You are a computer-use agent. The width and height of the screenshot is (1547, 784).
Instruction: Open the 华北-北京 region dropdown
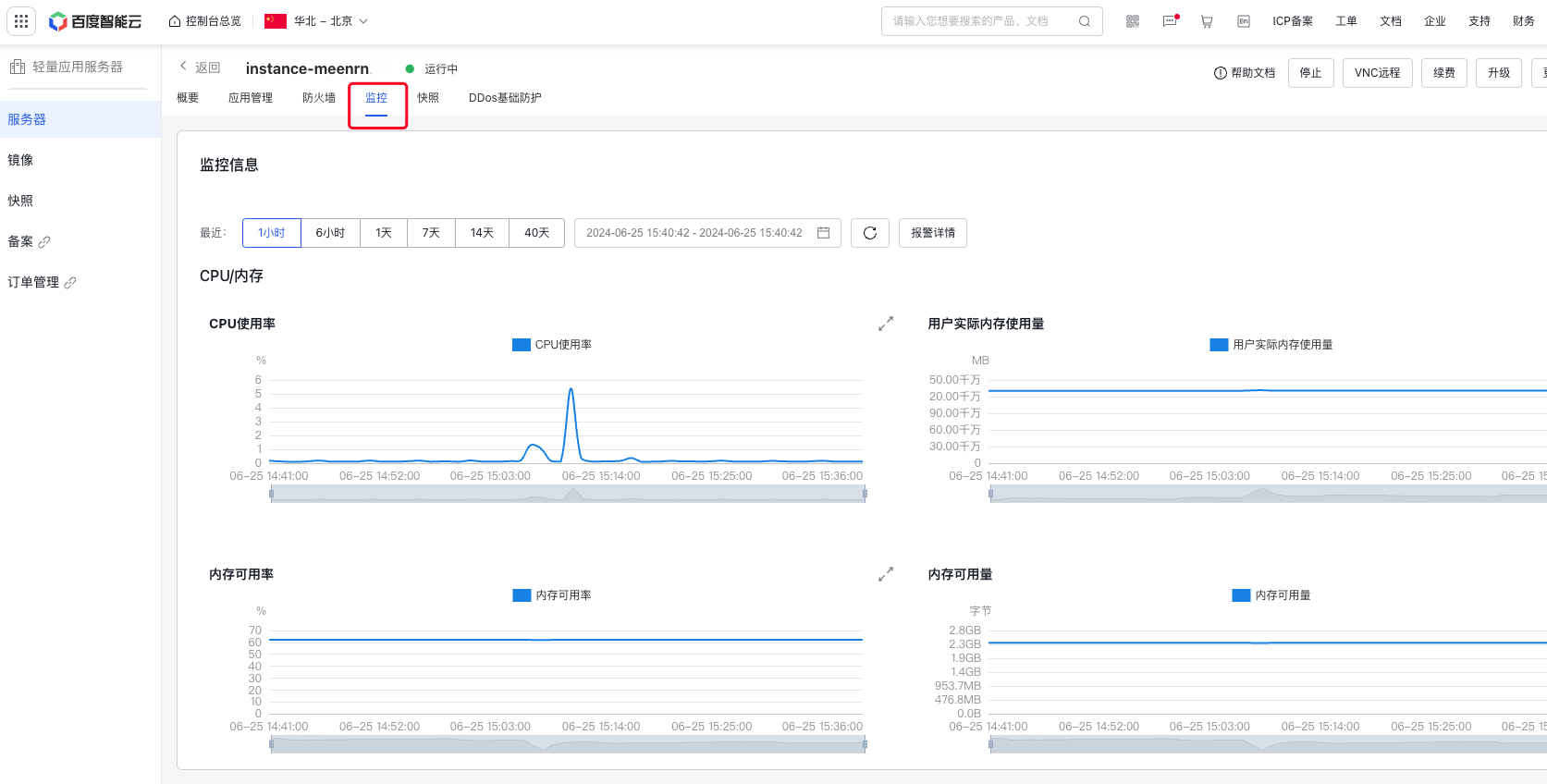[x=316, y=21]
